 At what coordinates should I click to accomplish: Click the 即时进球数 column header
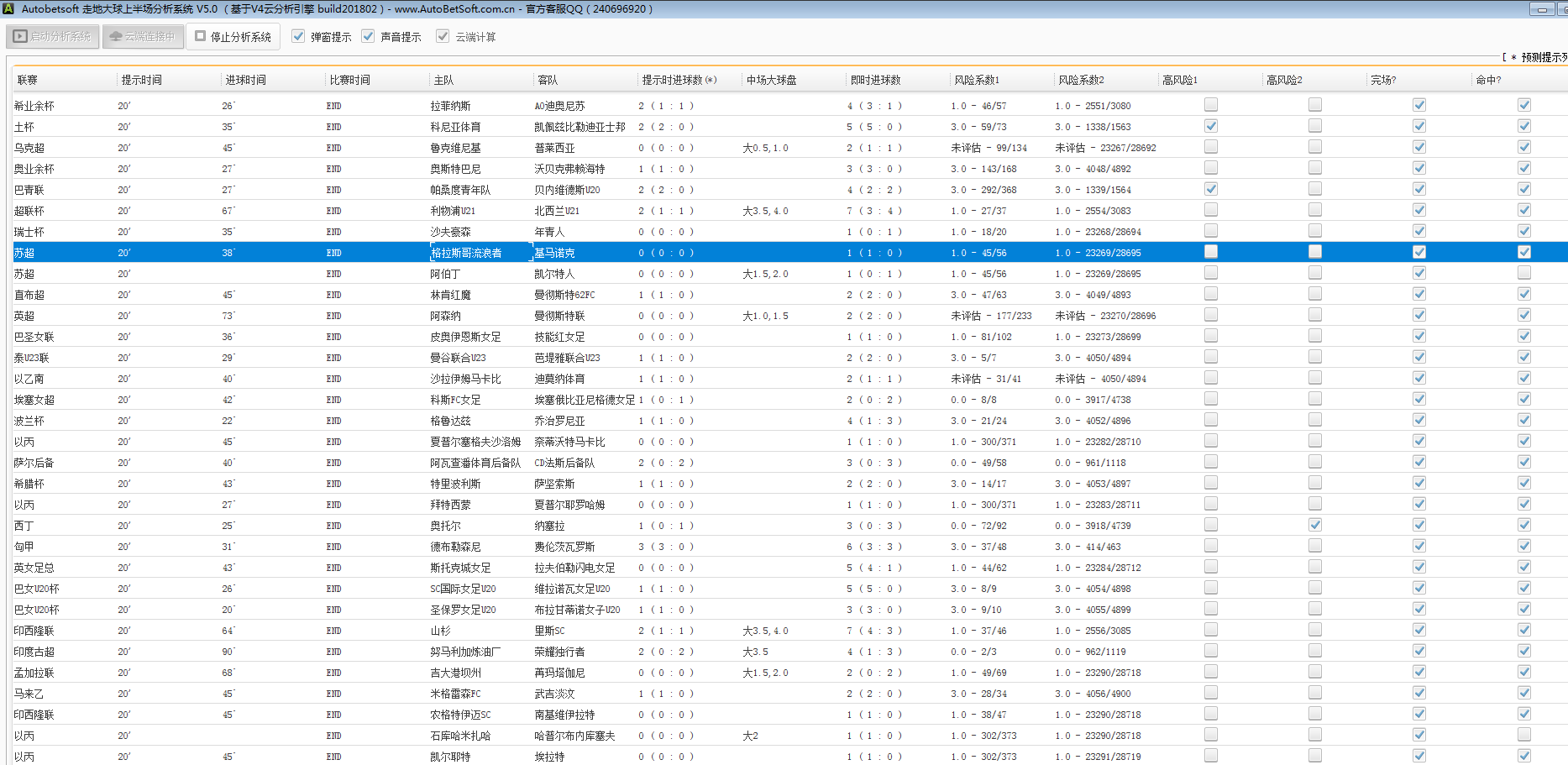point(875,80)
